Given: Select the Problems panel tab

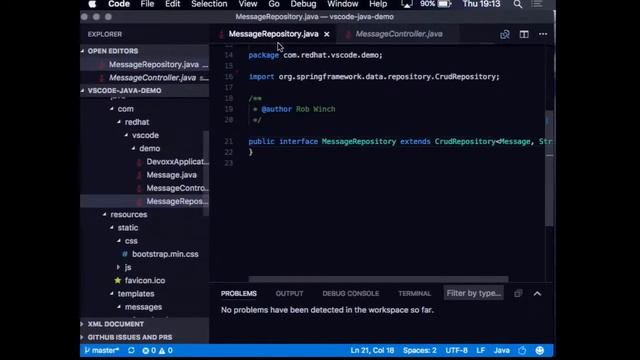Looking at the screenshot, I should pyautogui.click(x=239, y=293).
